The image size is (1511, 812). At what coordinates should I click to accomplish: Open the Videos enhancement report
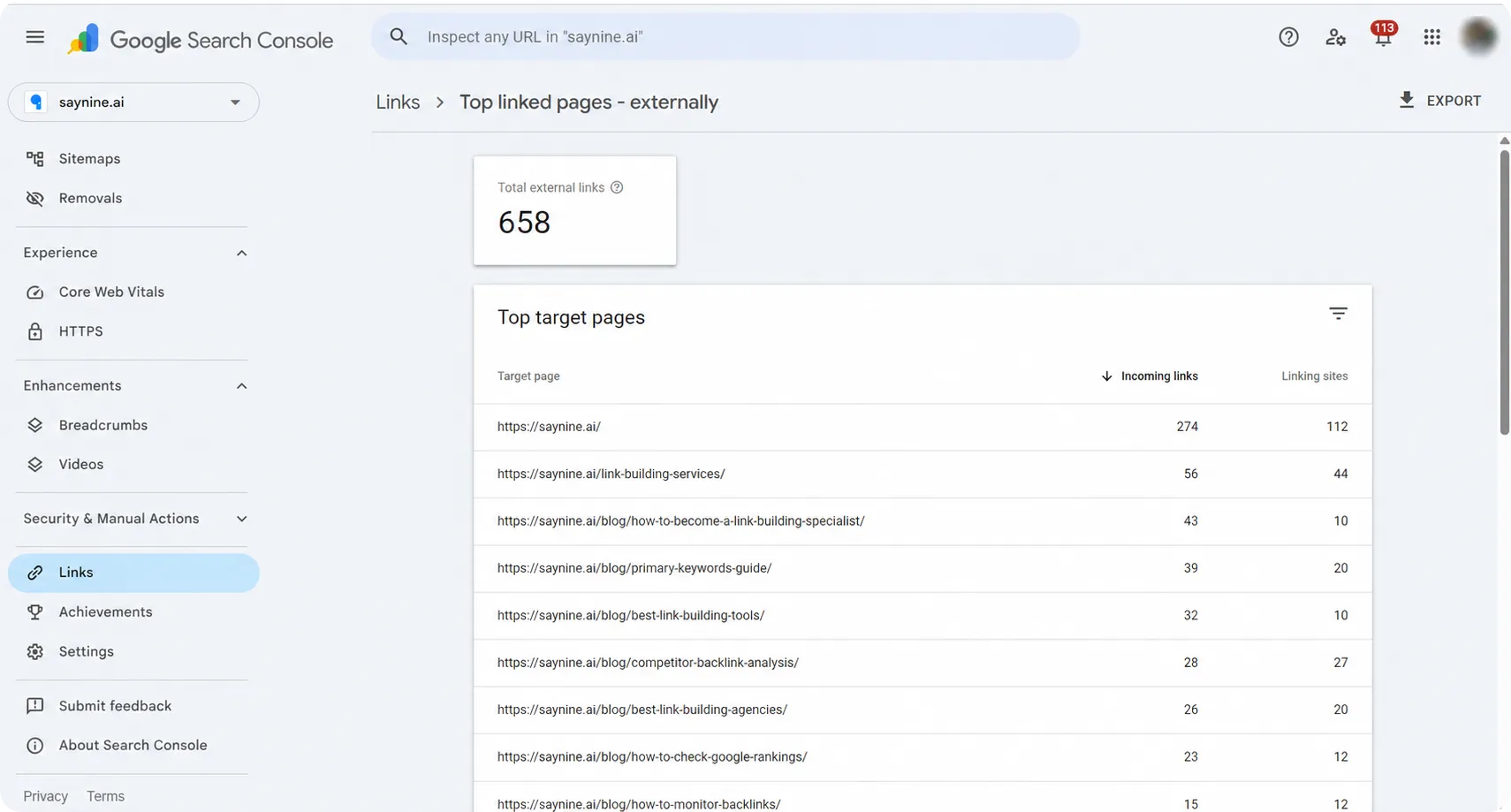(133, 465)
